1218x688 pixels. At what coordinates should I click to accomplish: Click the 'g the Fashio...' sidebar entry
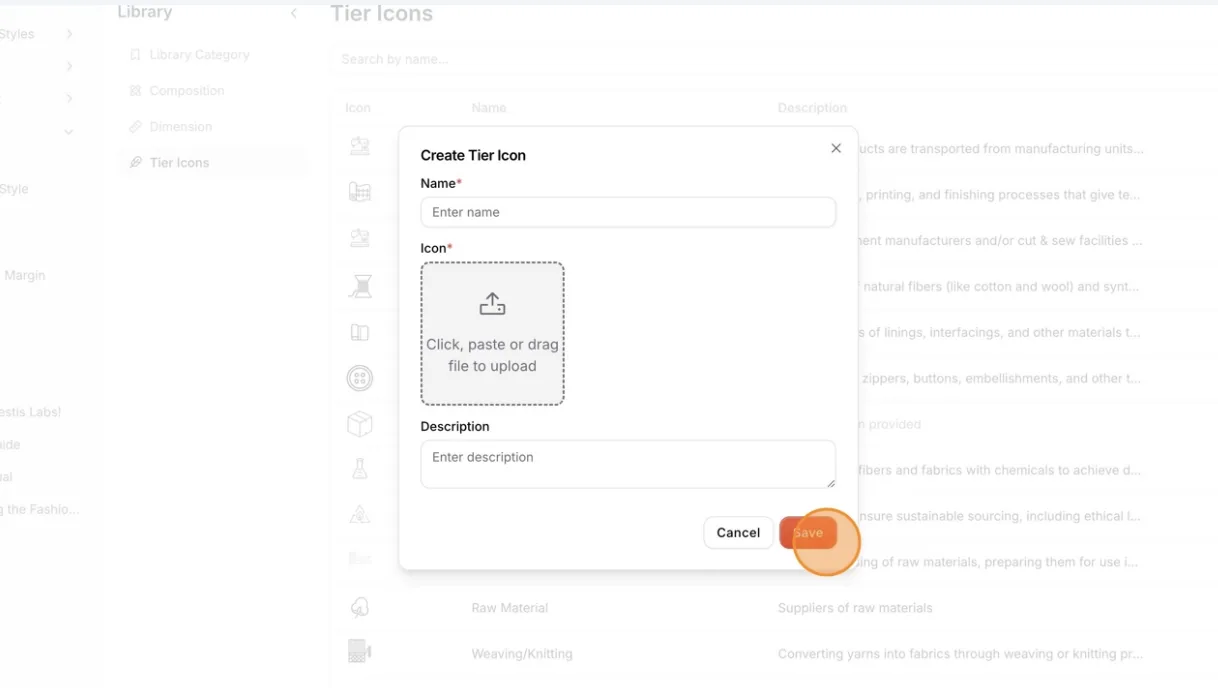pos(39,509)
